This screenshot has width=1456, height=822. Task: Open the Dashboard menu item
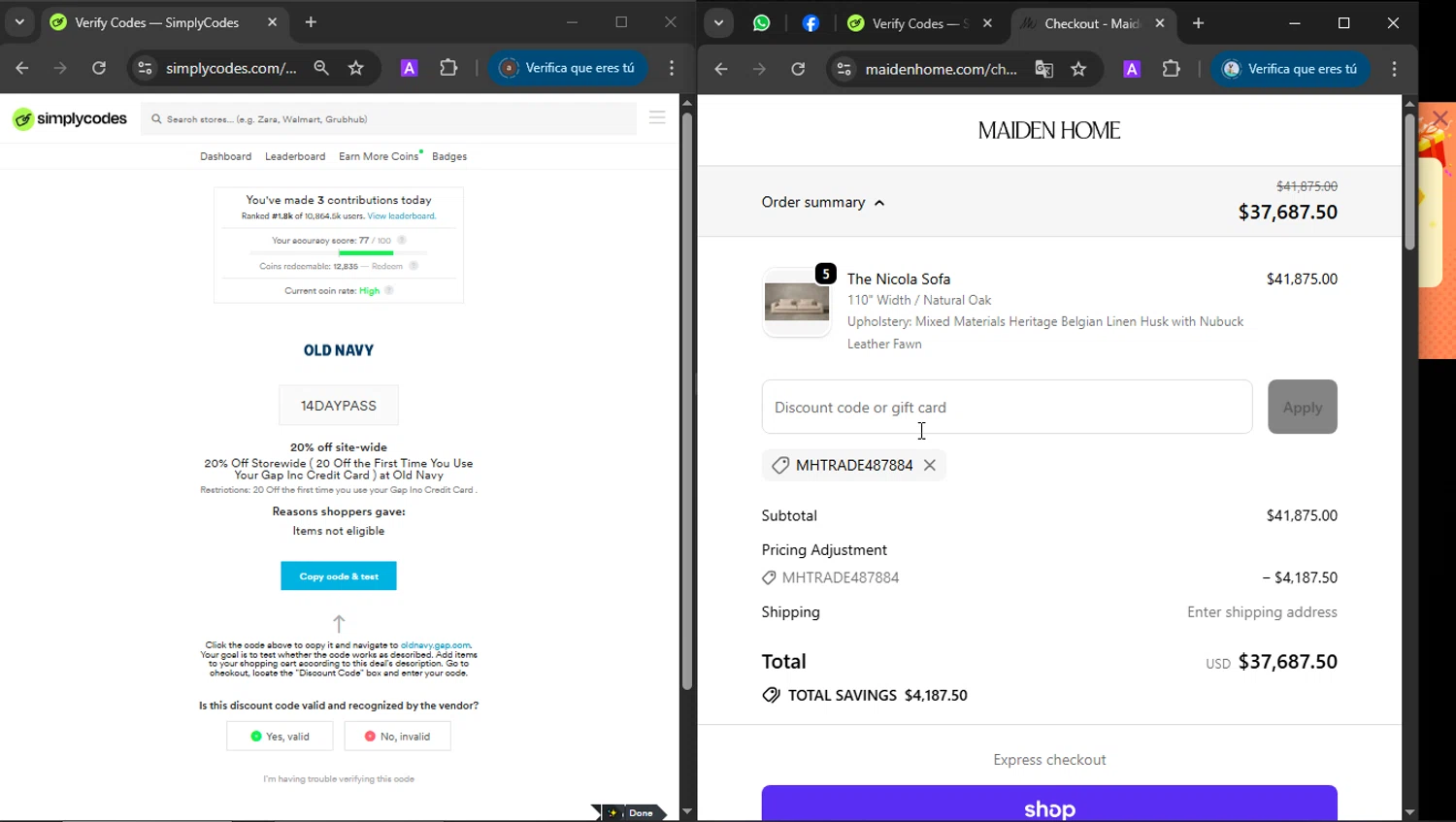pyautogui.click(x=225, y=156)
